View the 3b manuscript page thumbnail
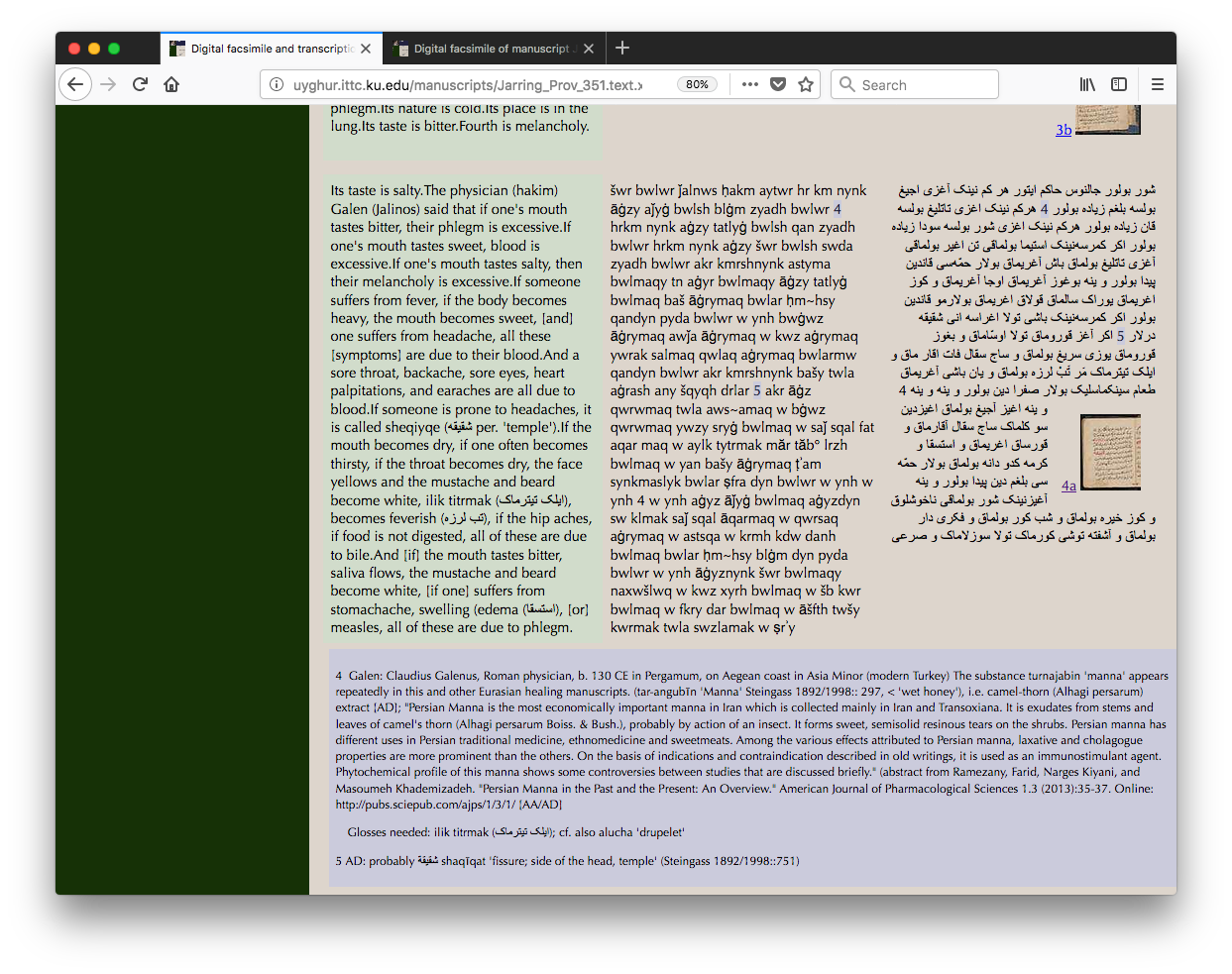Screen dimensions: 1232x974 pyautogui.click(x=1108, y=119)
